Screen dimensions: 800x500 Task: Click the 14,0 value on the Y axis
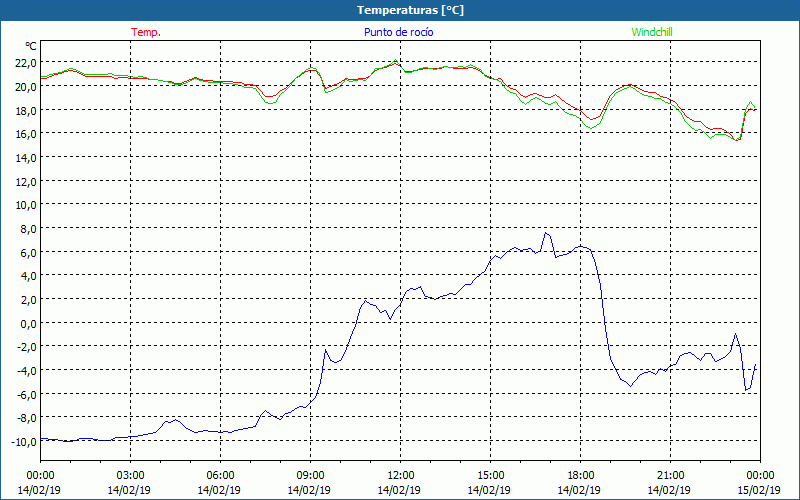click(27, 157)
